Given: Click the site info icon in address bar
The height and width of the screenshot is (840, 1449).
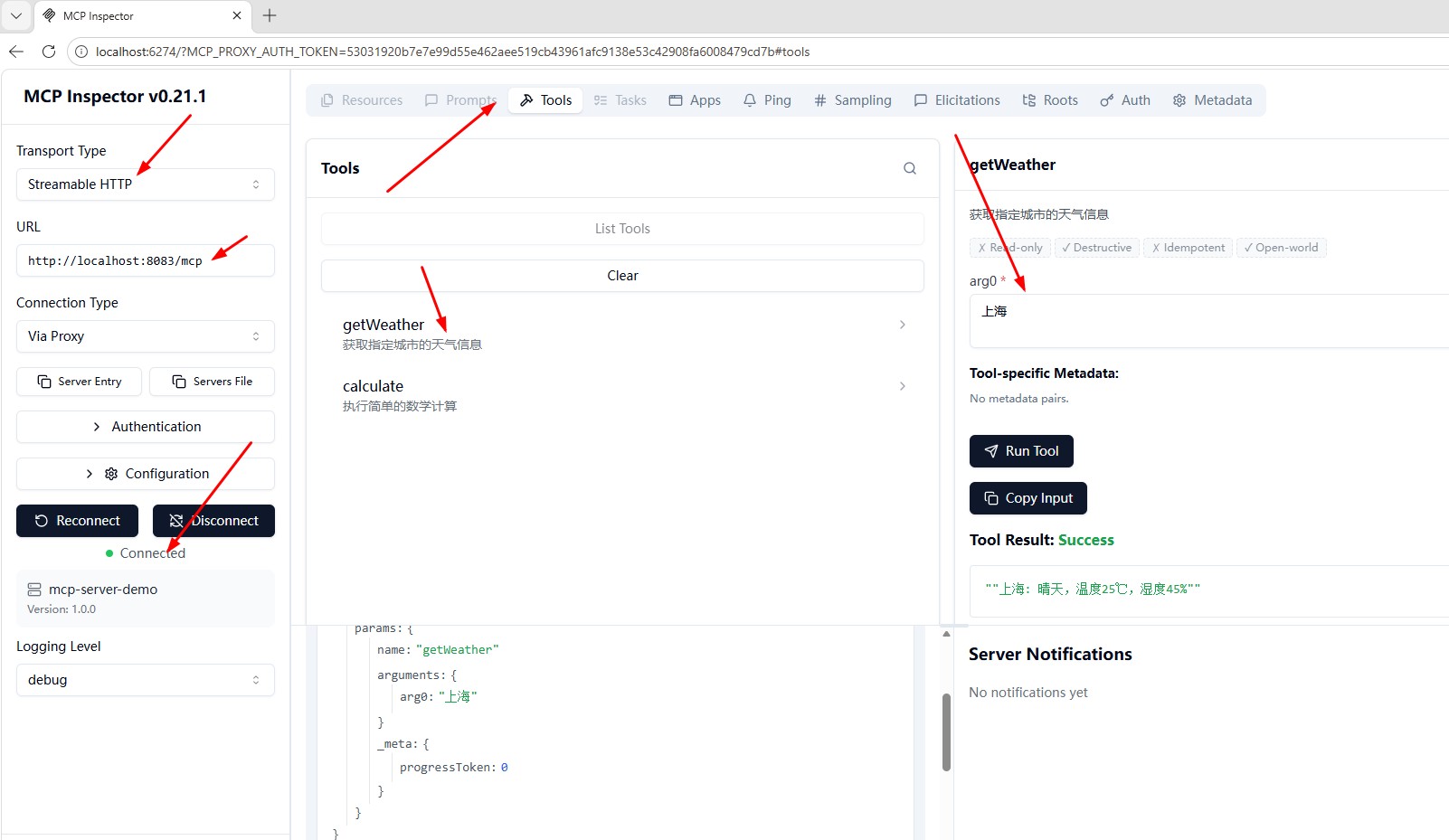Looking at the screenshot, I should click(x=81, y=52).
